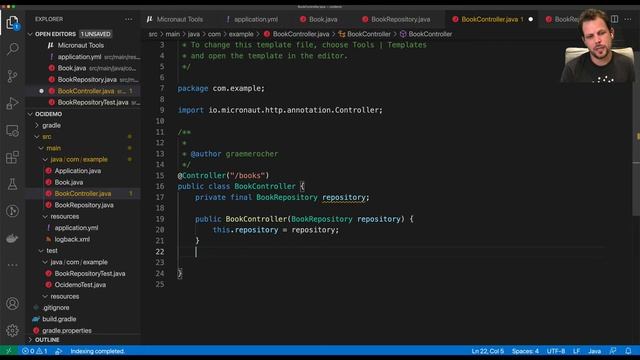Click the remote window status bar icon
640x360 pixels.
[8, 351]
